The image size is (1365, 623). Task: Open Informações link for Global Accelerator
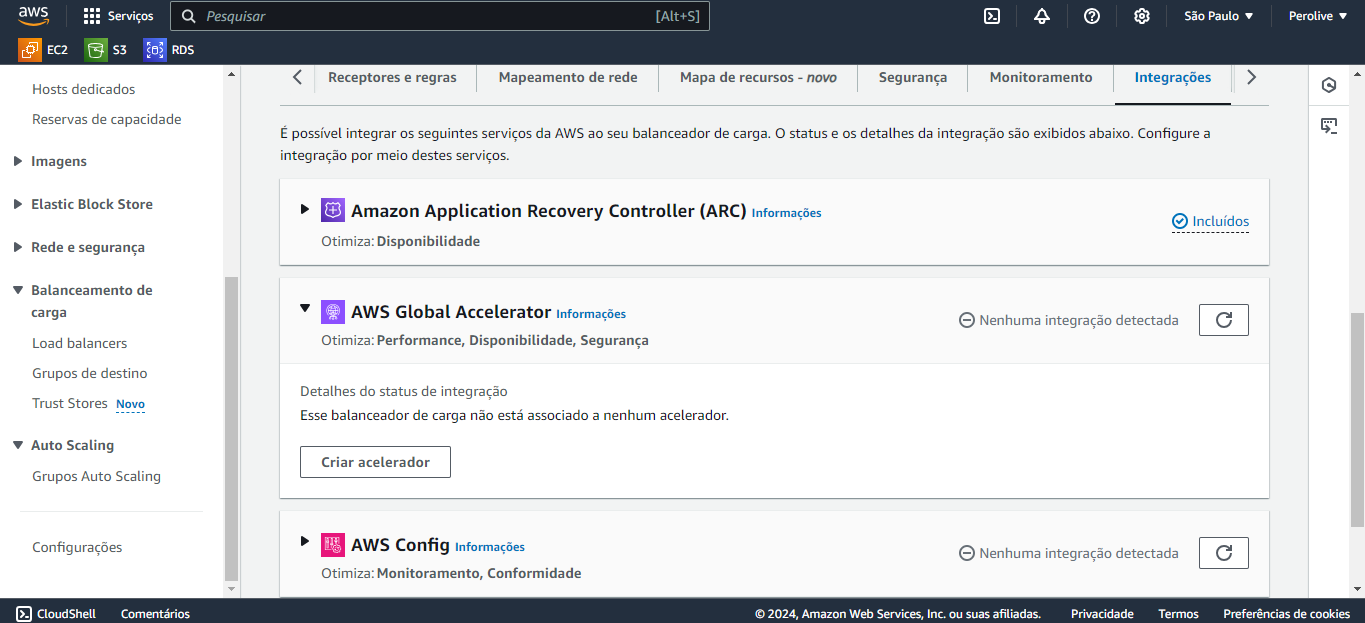591,314
